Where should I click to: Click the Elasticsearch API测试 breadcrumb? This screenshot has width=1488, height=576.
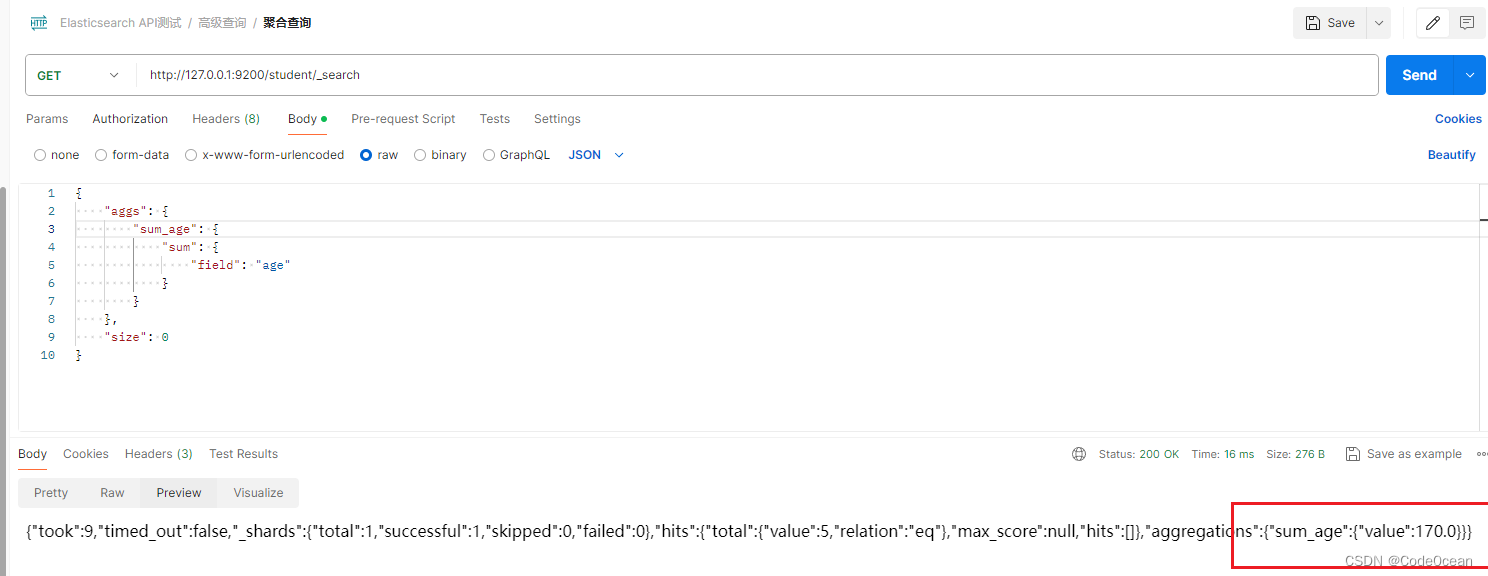pyautogui.click(x=121, y=22)
